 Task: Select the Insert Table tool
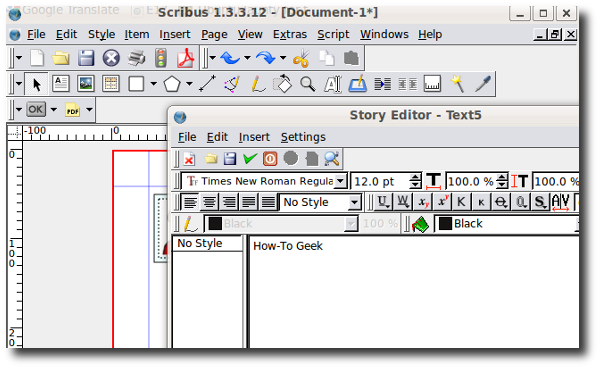pyautogui.click(x=111, y=83)
